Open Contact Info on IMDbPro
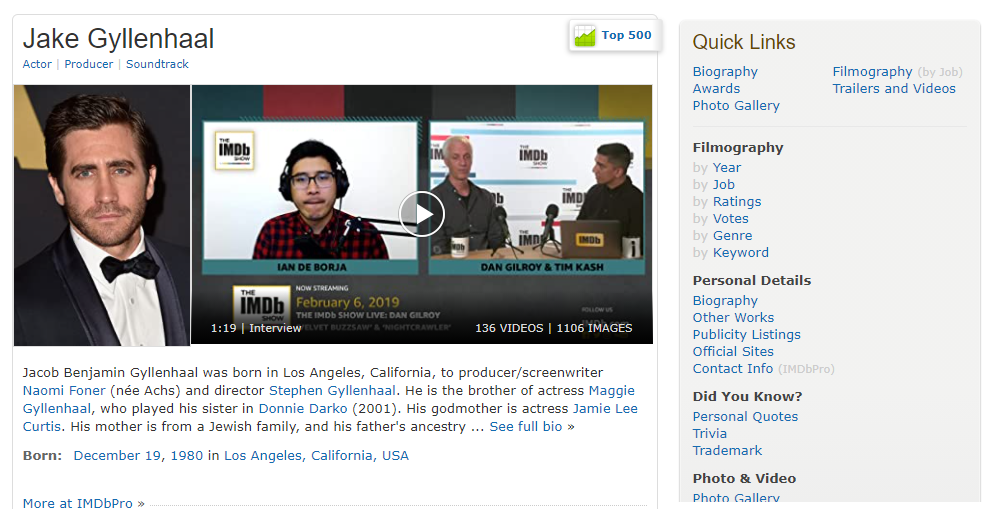 (x=732, y=369)
